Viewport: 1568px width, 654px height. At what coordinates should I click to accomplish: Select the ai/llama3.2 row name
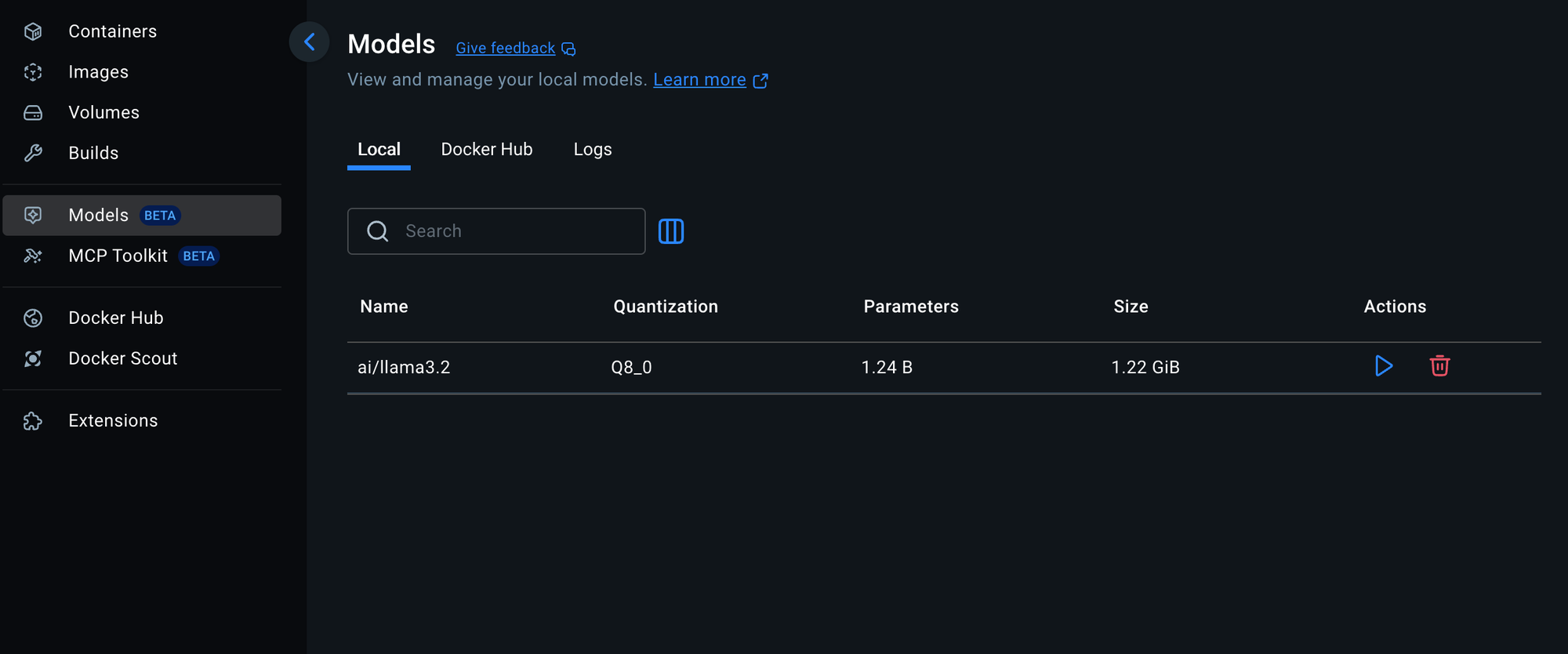pos(404,367)
